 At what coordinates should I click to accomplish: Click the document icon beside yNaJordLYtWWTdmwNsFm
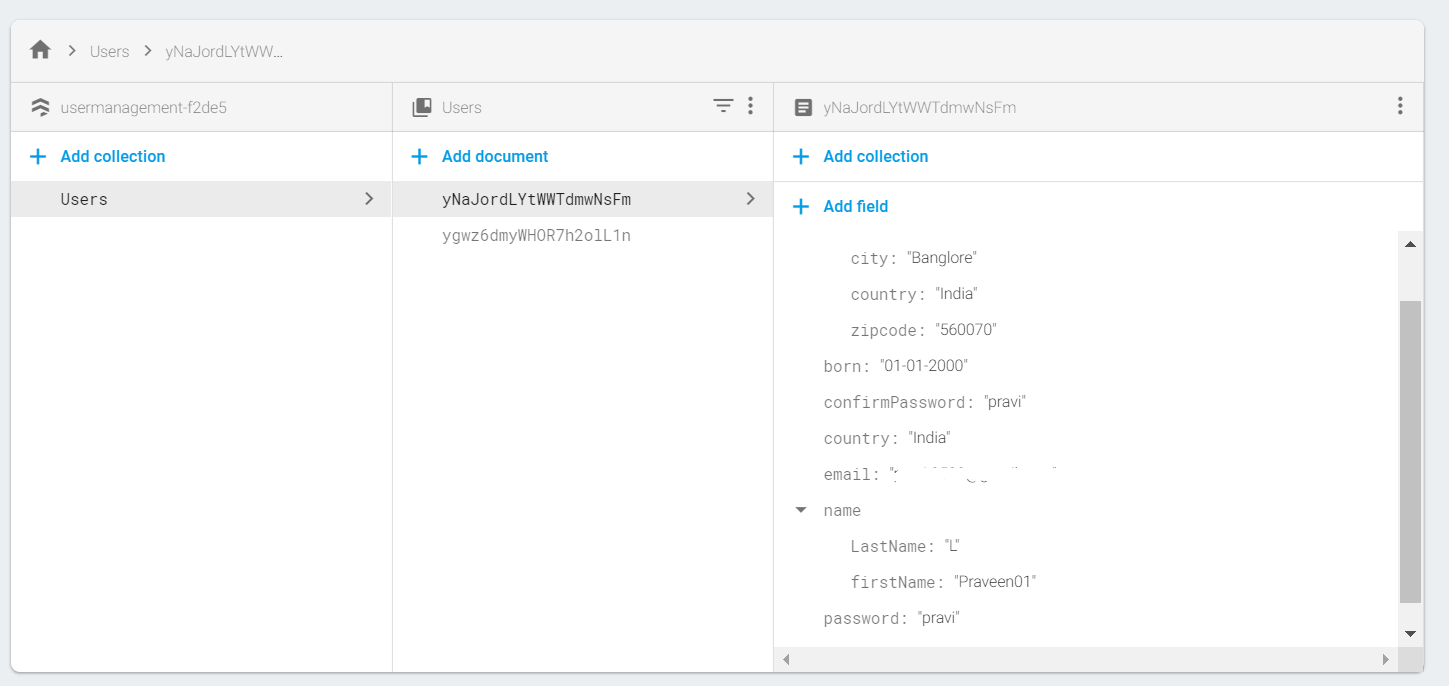tap(803, 107)
